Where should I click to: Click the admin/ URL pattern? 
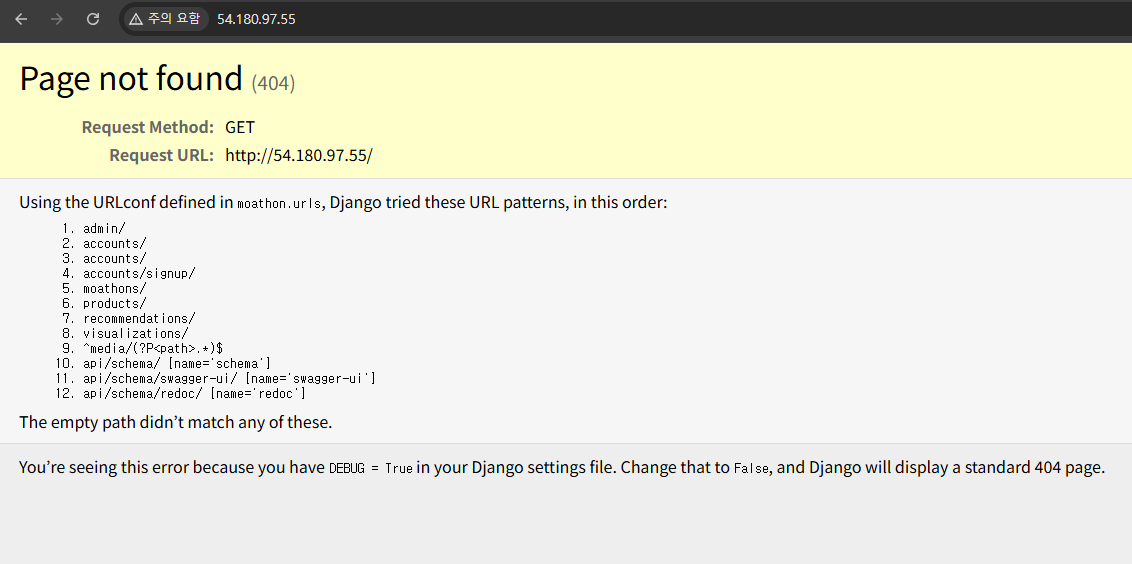point(104,228)
